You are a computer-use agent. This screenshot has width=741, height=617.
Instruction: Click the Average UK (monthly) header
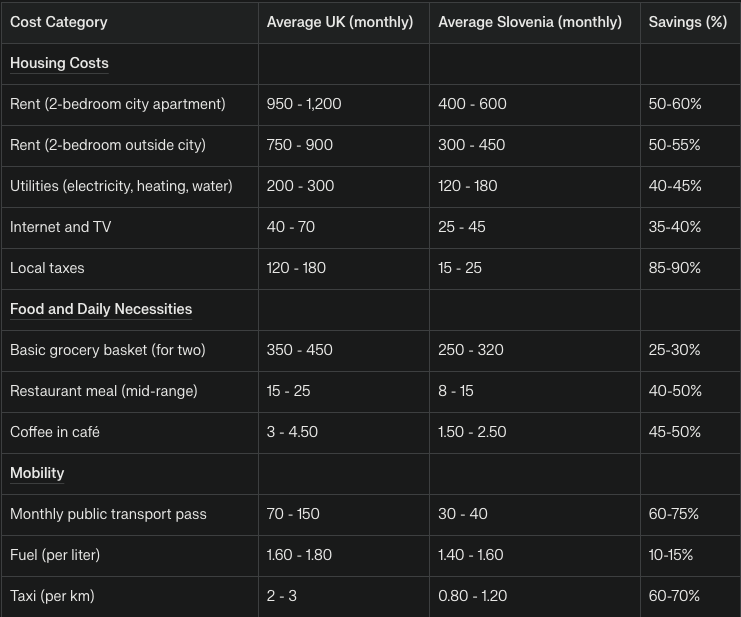click(339, 22)
